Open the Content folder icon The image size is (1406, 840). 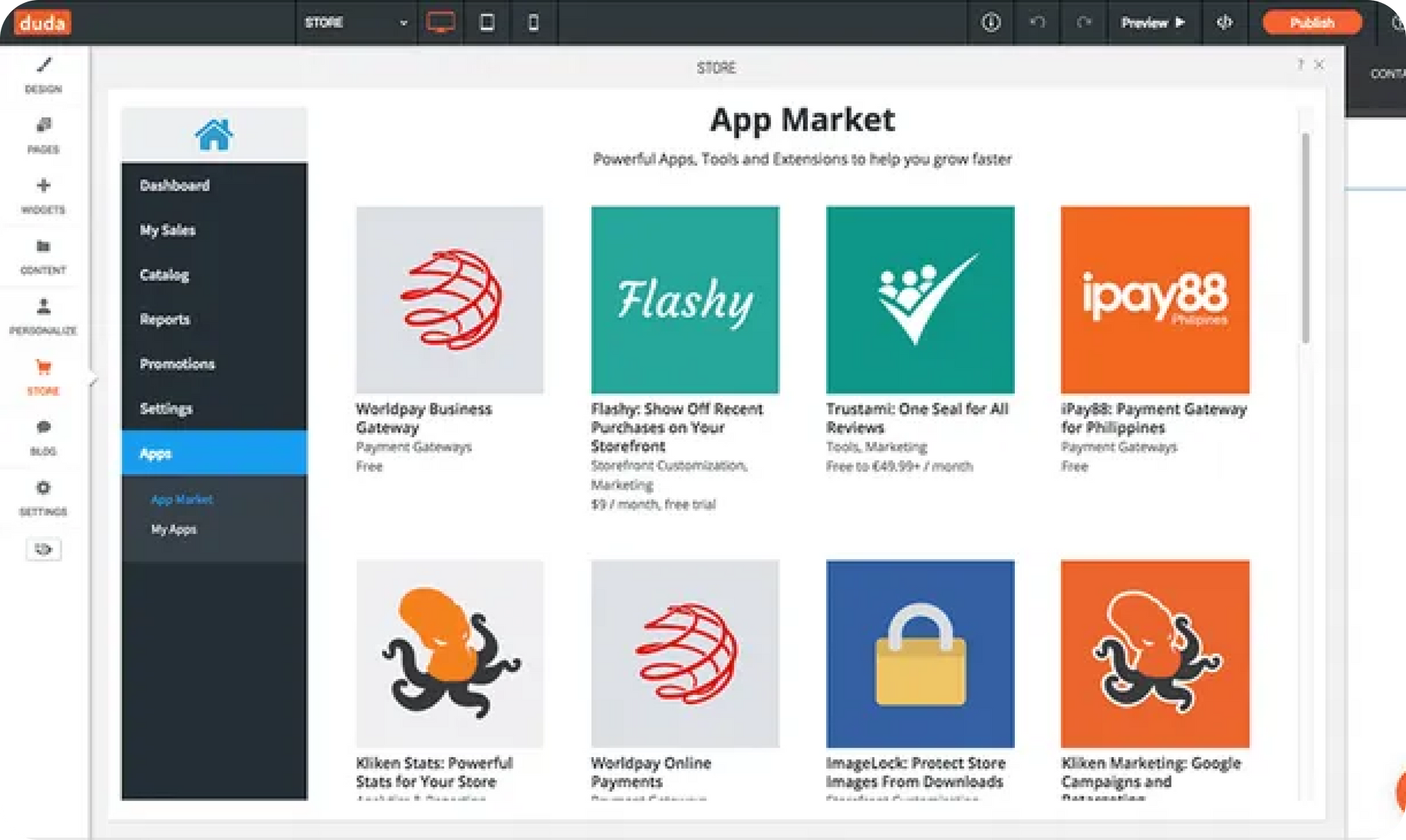pos(44,247)
